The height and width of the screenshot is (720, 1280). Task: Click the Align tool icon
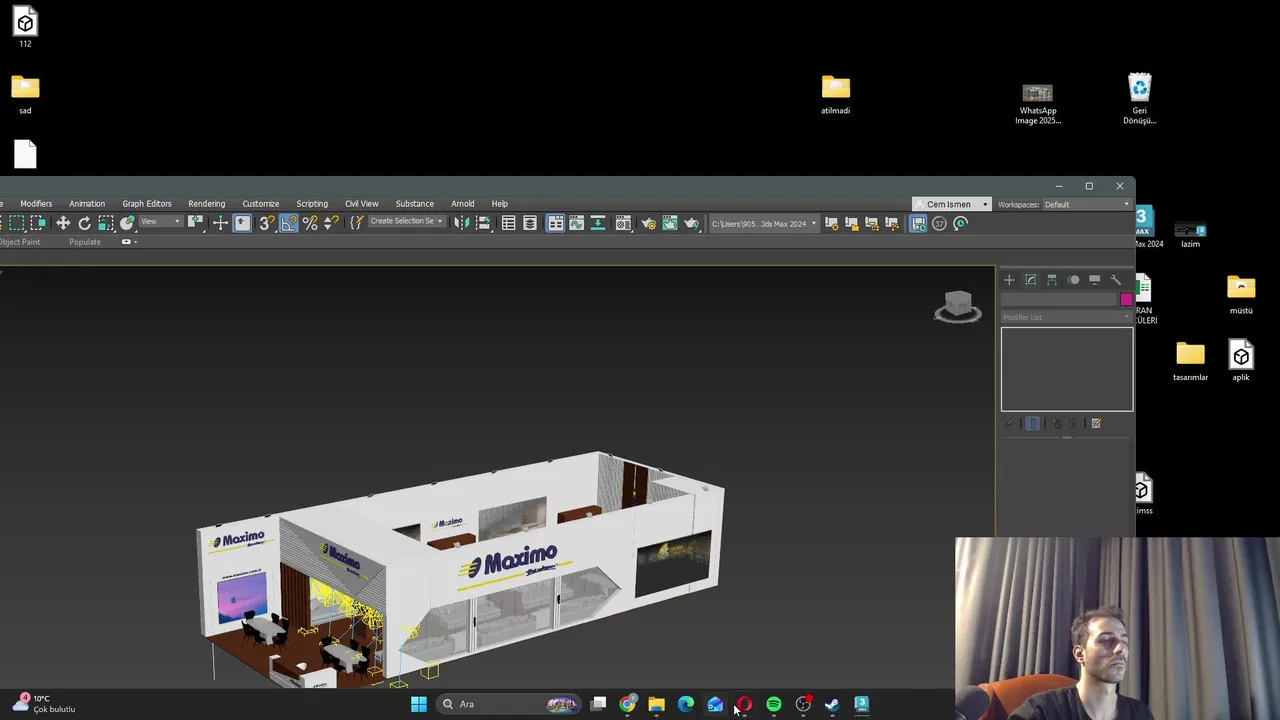point(483,223)
